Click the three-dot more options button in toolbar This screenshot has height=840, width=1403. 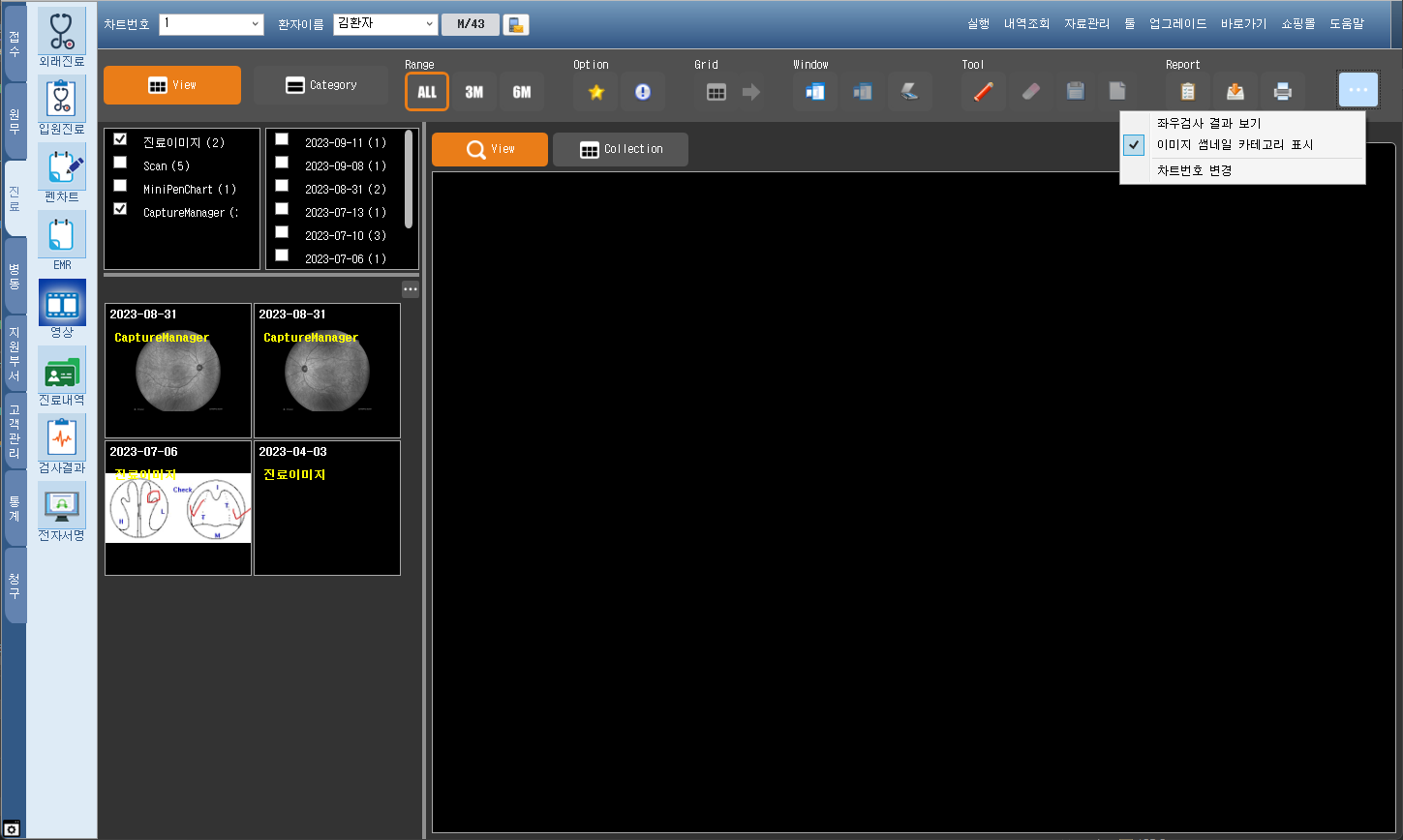click(1357, 90)
